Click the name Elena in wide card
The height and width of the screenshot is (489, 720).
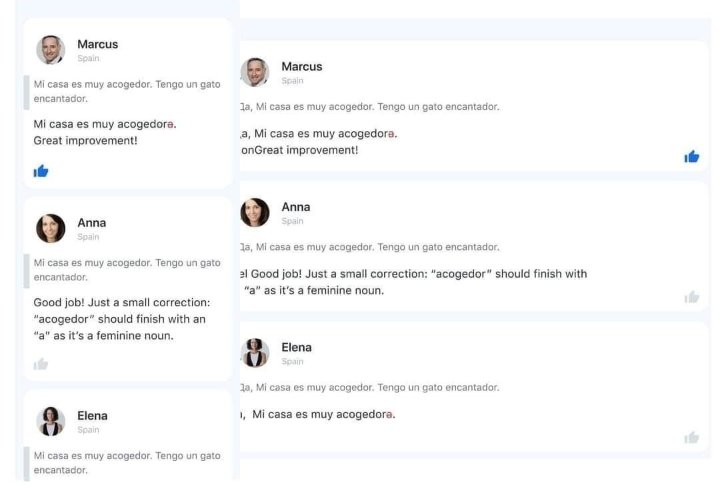(297, 348)
